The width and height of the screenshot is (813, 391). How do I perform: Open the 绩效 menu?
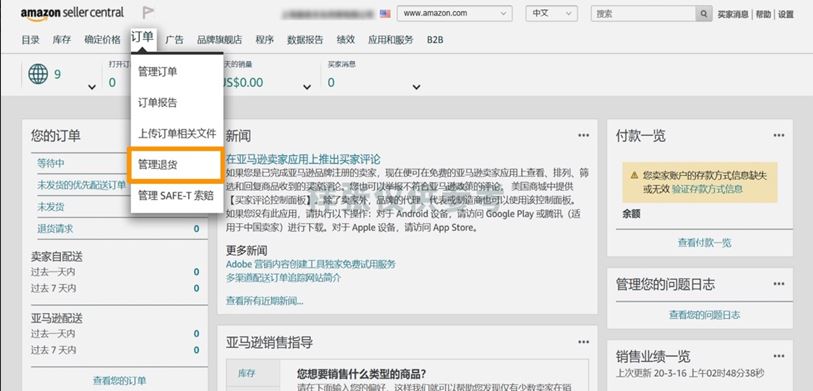[346, 39]
